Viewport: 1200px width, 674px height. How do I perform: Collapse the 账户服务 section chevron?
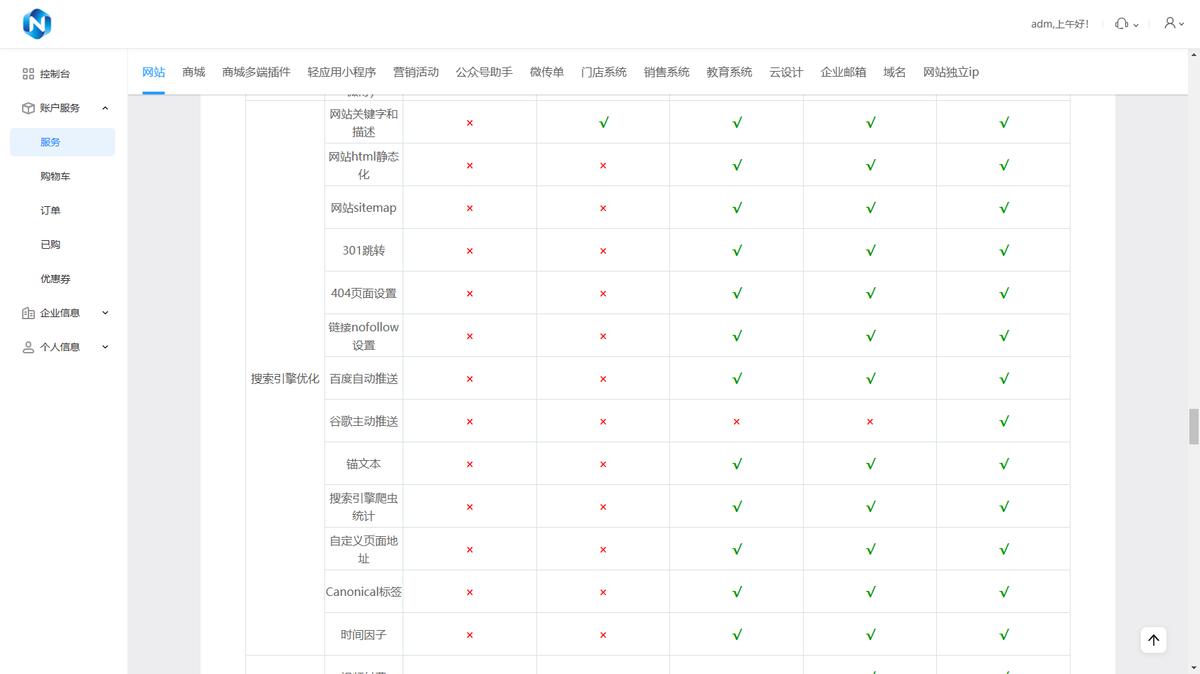tap(105, 108)
